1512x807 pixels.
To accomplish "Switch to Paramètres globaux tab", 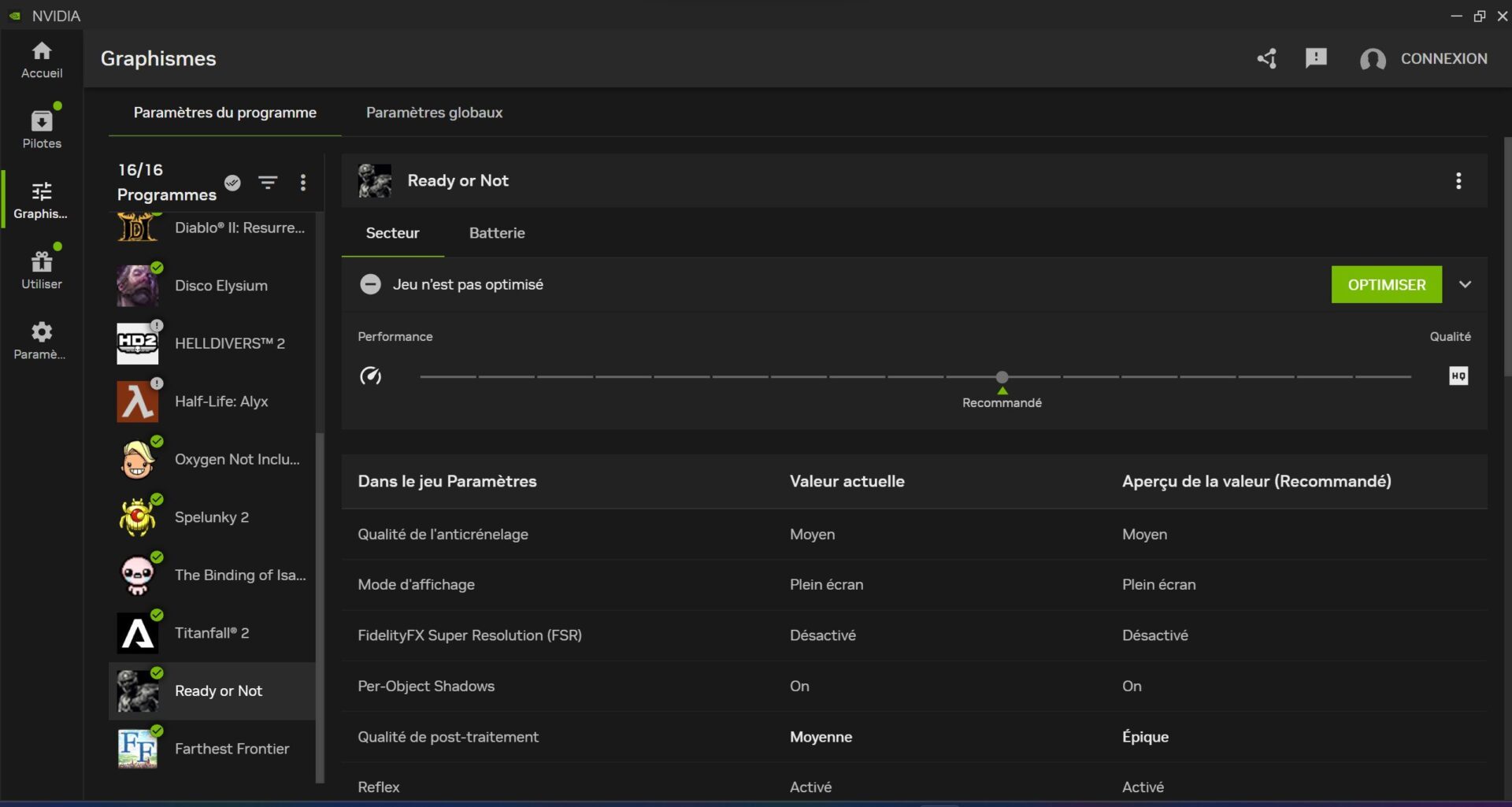I will coord(434,113).
